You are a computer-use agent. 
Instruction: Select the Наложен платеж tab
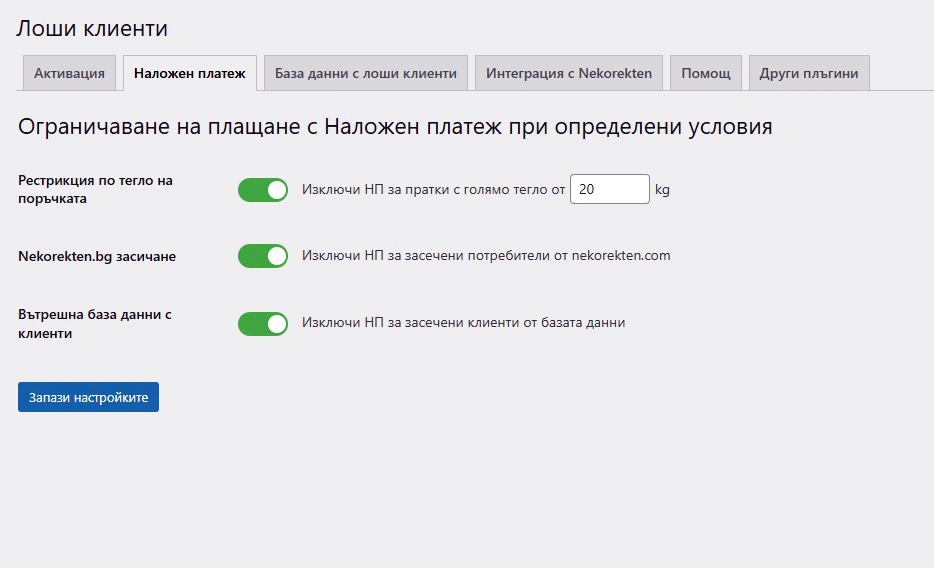pos(189,73)
